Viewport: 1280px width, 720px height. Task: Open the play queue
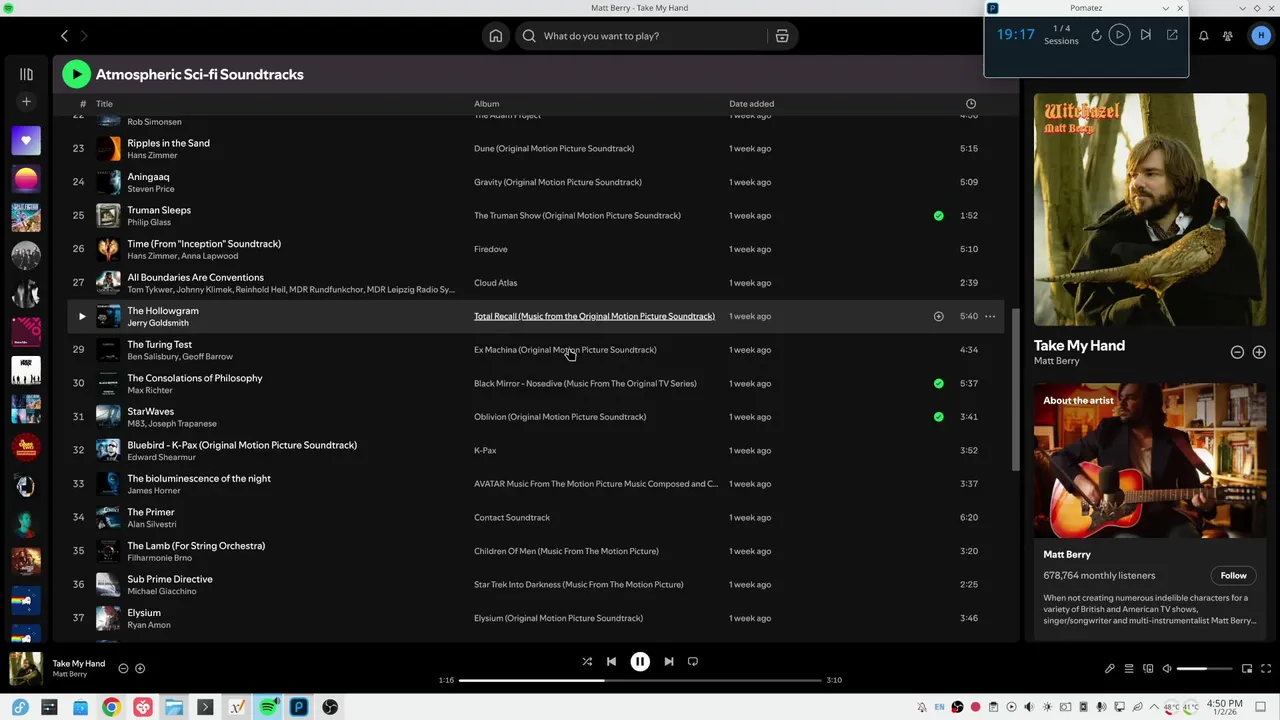click(1129, 668)
